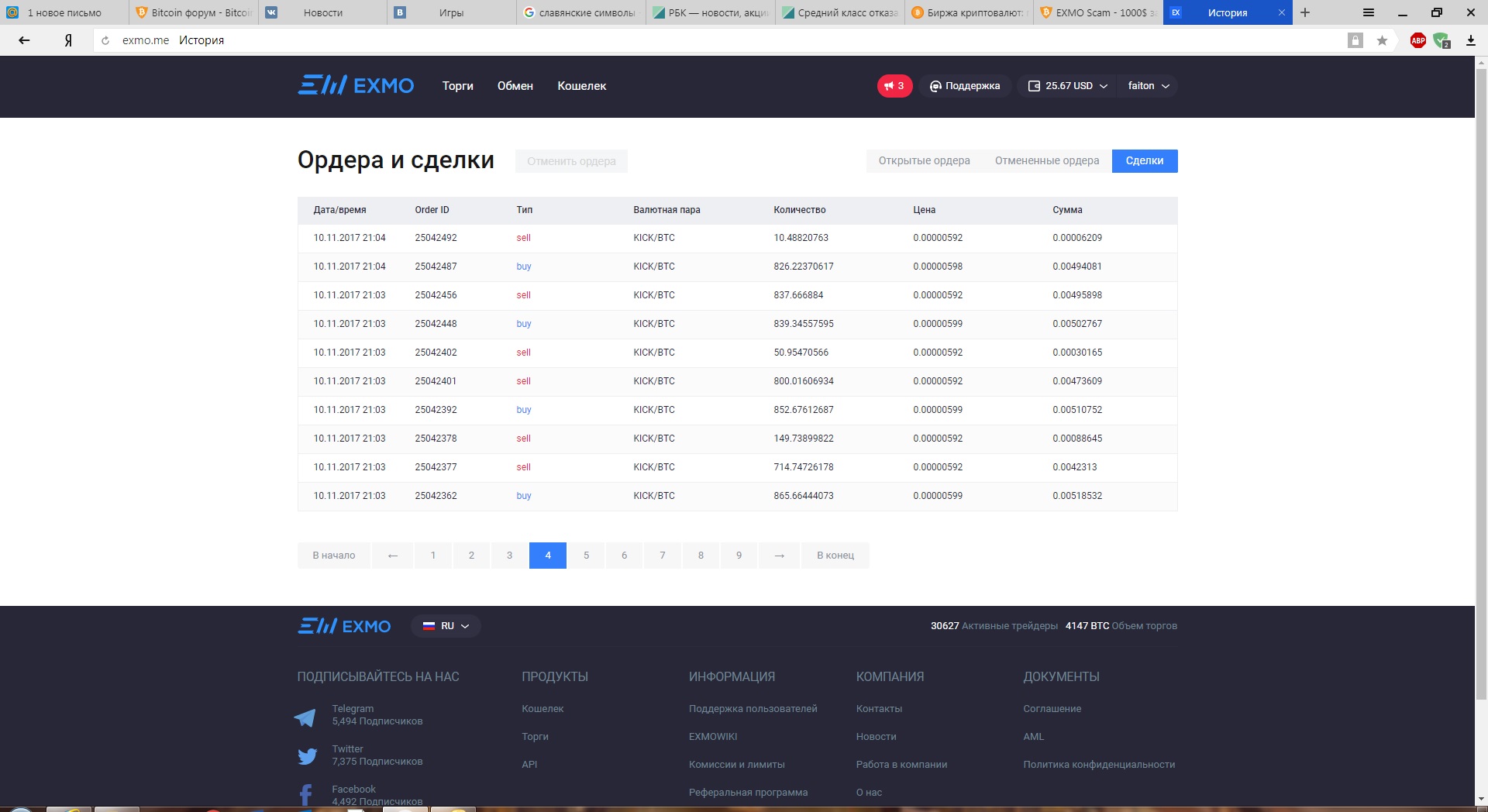The width and height of the screenshot is (1488, 812).
Task: Switch to Отмененные ордера tab
Action: (x=1046, y=161)
